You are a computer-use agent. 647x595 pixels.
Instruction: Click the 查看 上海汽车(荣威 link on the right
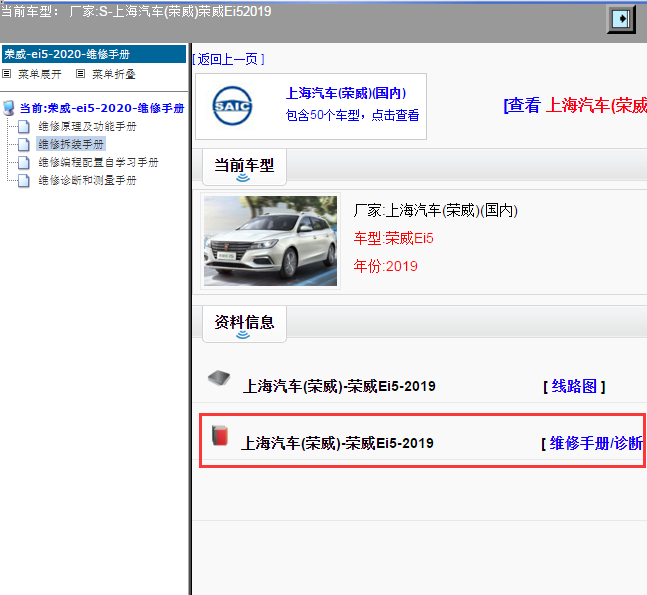(x=575, y=106)
